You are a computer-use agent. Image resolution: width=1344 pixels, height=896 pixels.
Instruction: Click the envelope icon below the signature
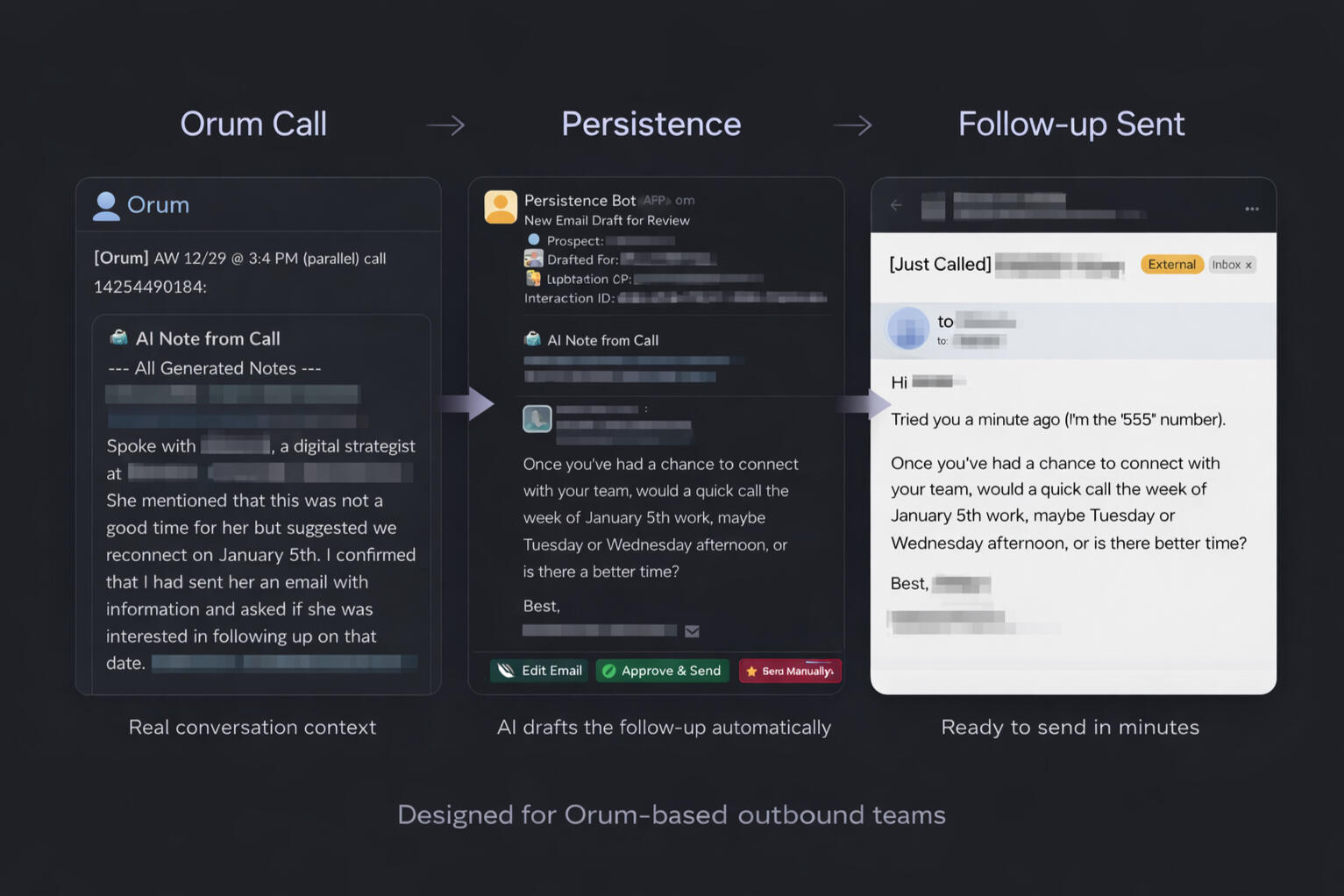[x=692, y=631]
